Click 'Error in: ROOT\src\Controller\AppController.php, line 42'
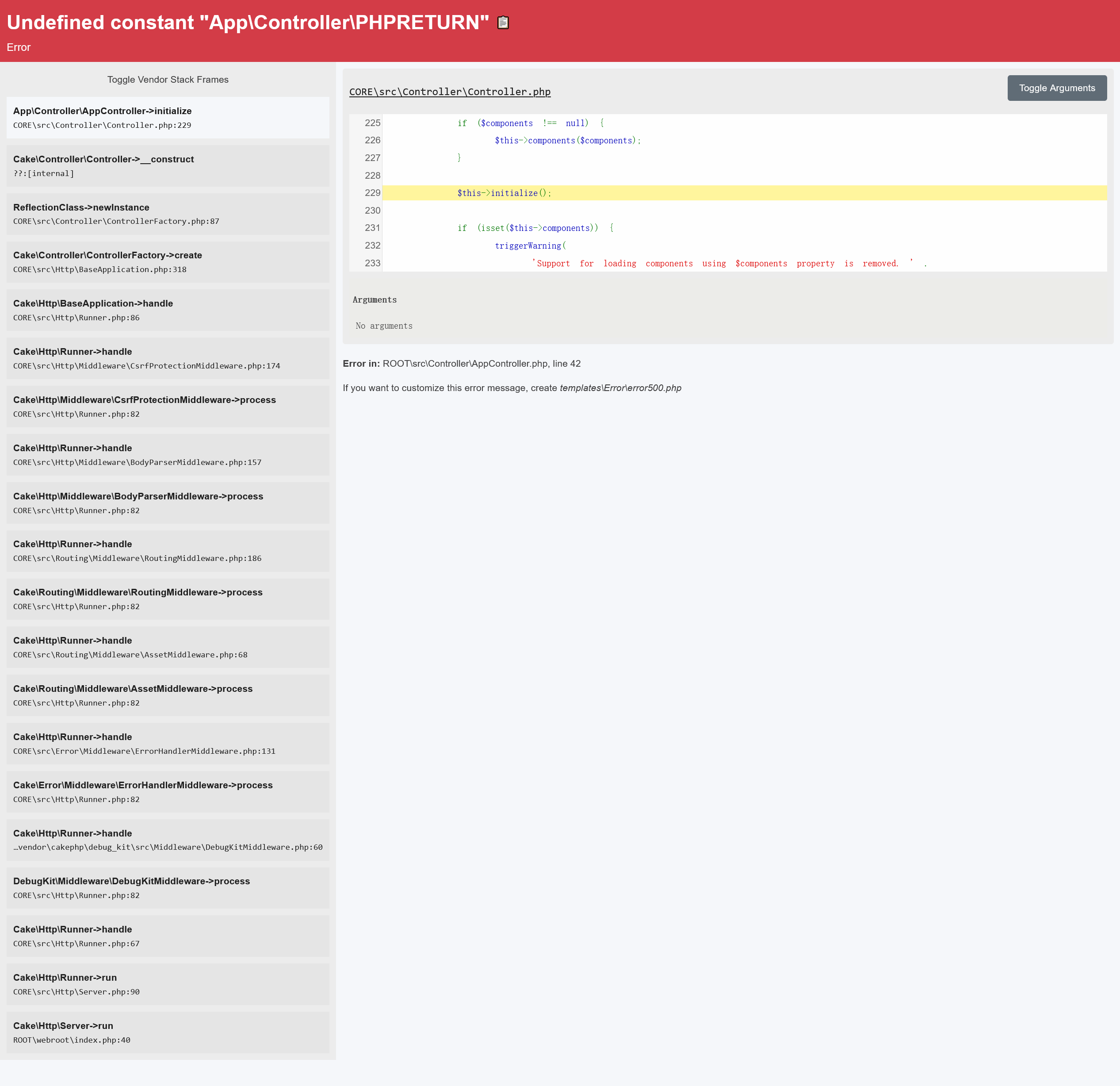This screenshot has height=1086, width=1120. [462, 364]
